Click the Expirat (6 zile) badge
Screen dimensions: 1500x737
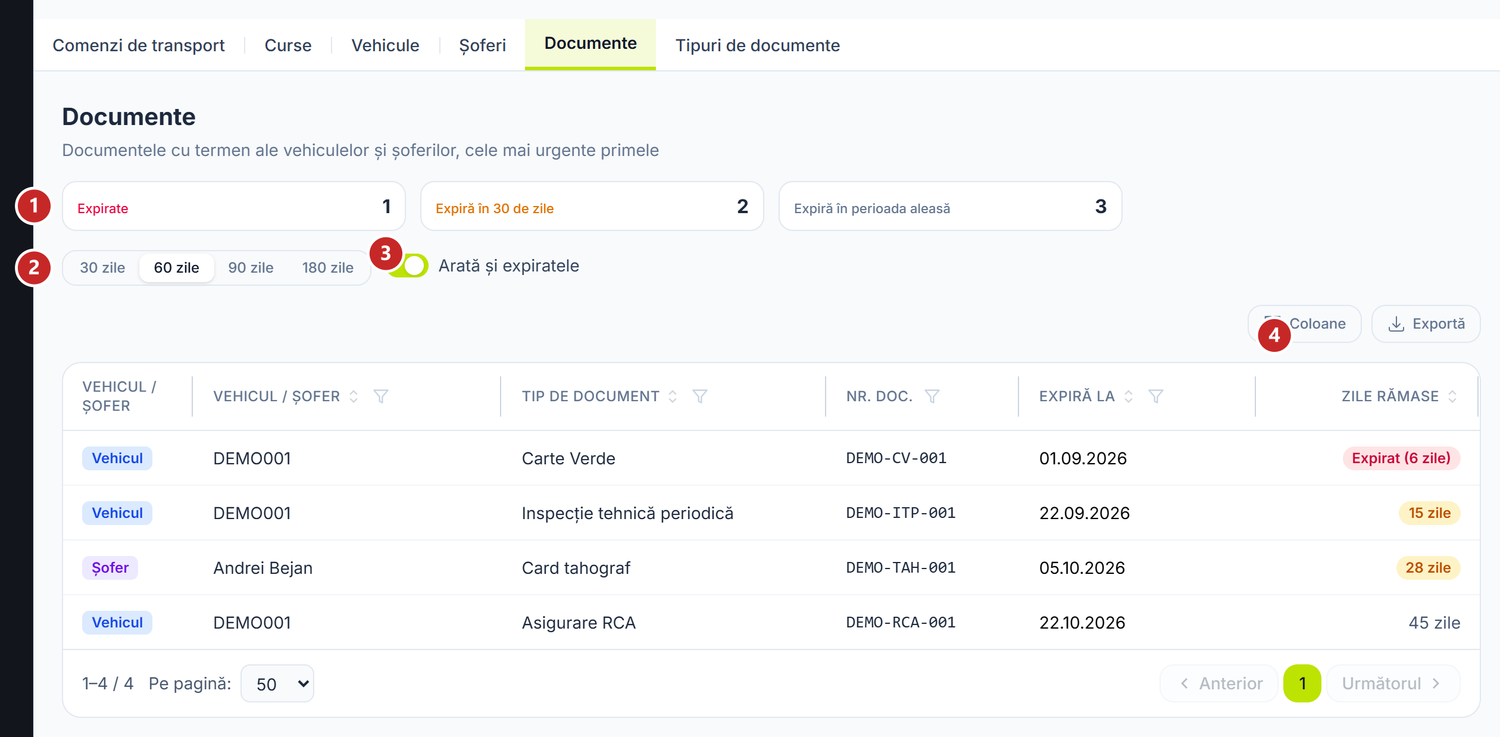[x=1401, y=458]
